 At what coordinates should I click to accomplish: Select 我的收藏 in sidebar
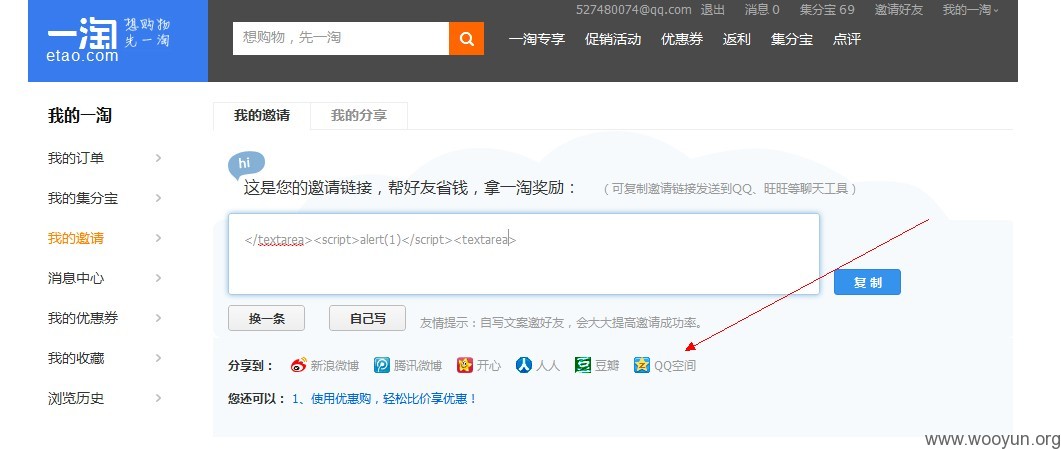tap(76, 358)
